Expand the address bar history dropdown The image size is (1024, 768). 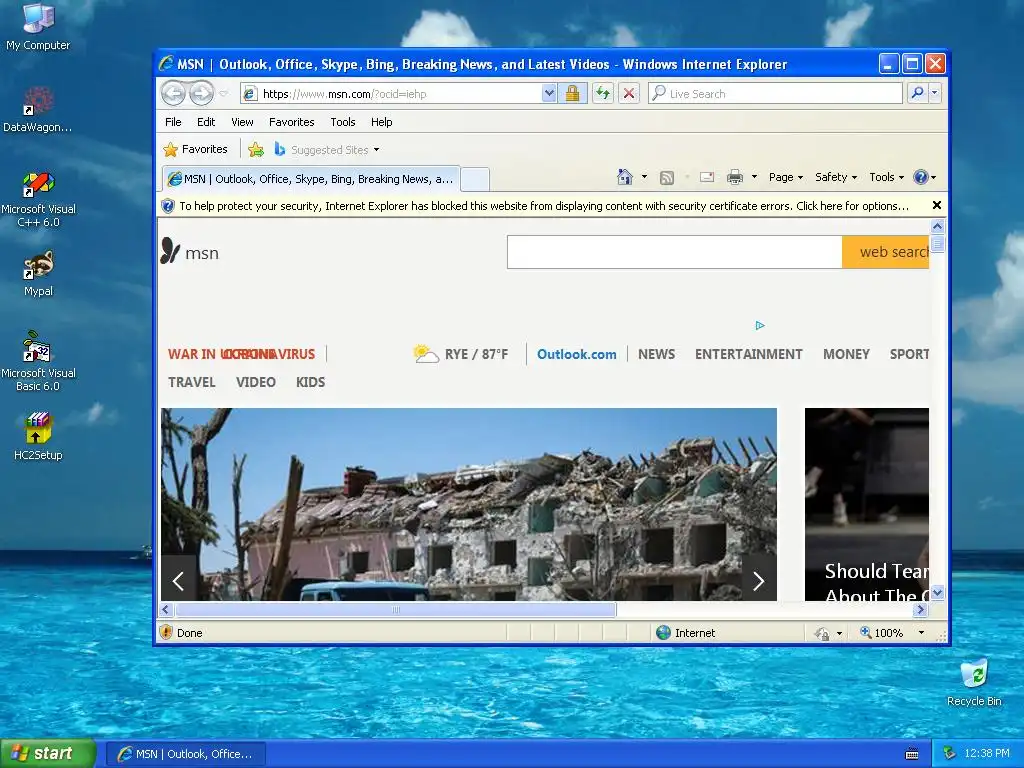click(549, 93)
